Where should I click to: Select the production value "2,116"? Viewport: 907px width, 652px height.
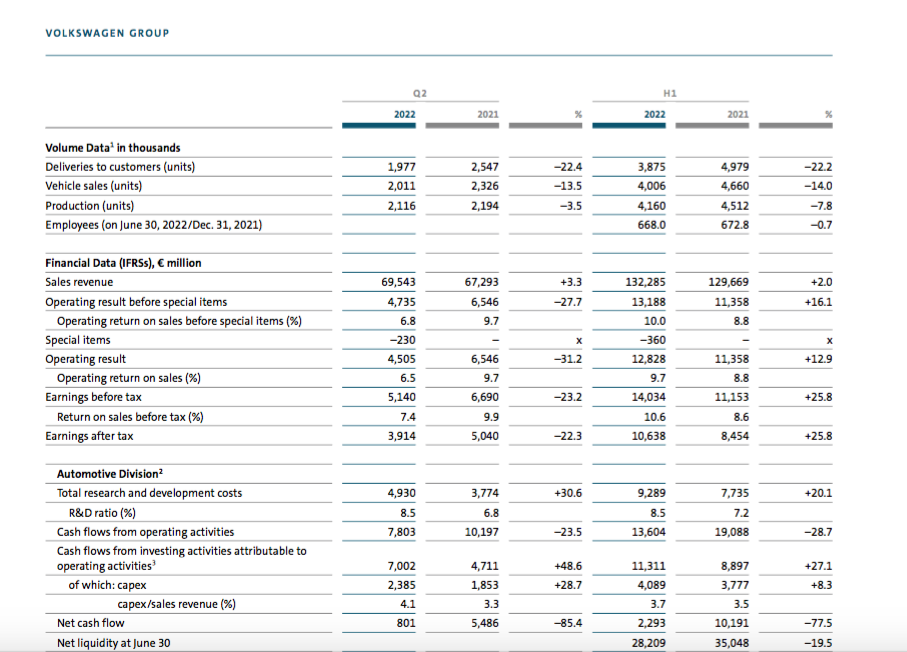401,205
